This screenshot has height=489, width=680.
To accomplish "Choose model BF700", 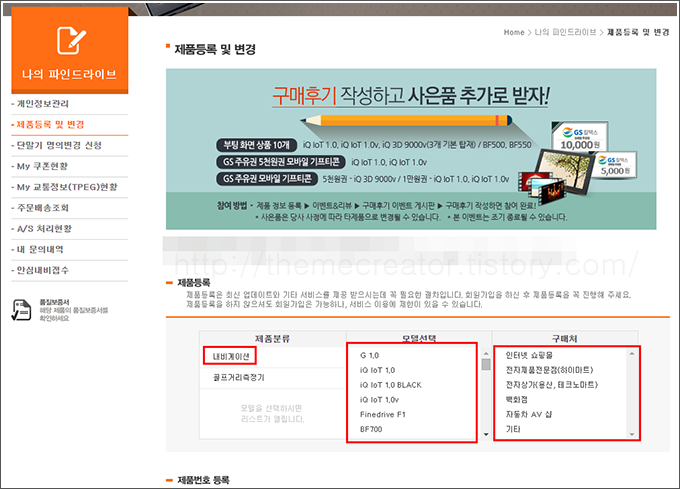I will coord(371,429).
